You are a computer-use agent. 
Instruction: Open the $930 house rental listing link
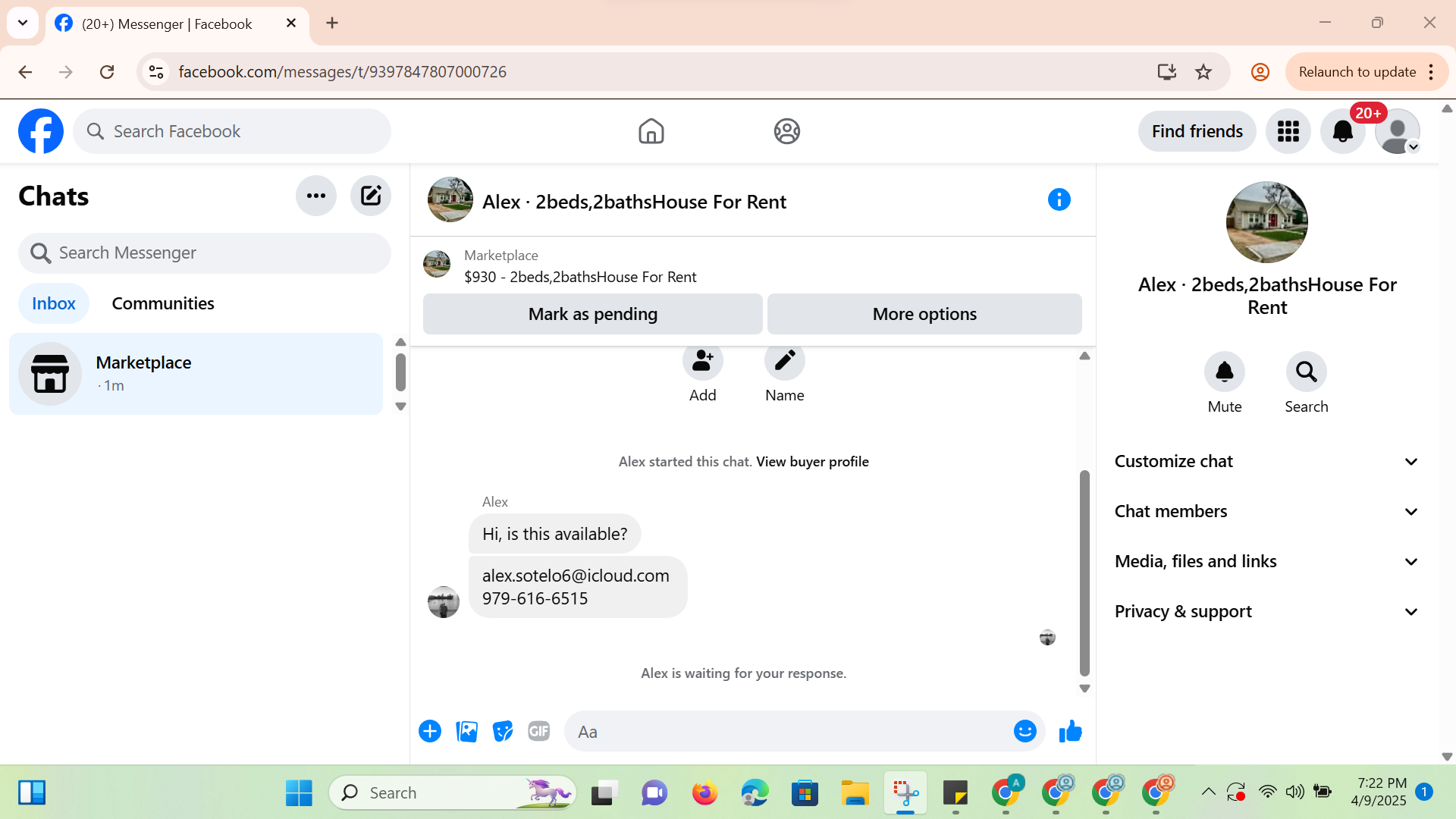(x=580, y=277)
